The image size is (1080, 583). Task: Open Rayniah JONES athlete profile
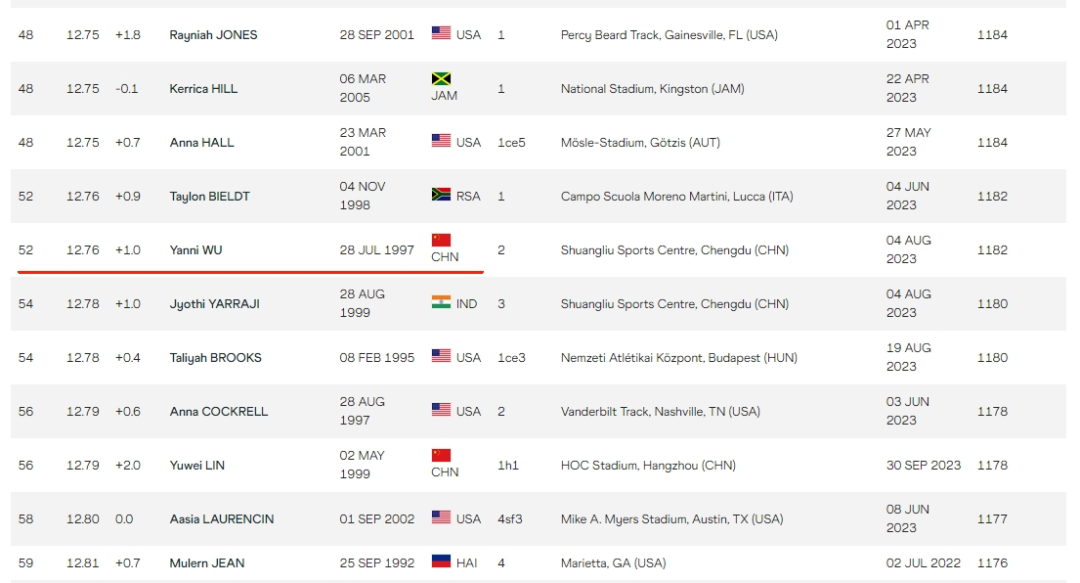coord(213,35)
